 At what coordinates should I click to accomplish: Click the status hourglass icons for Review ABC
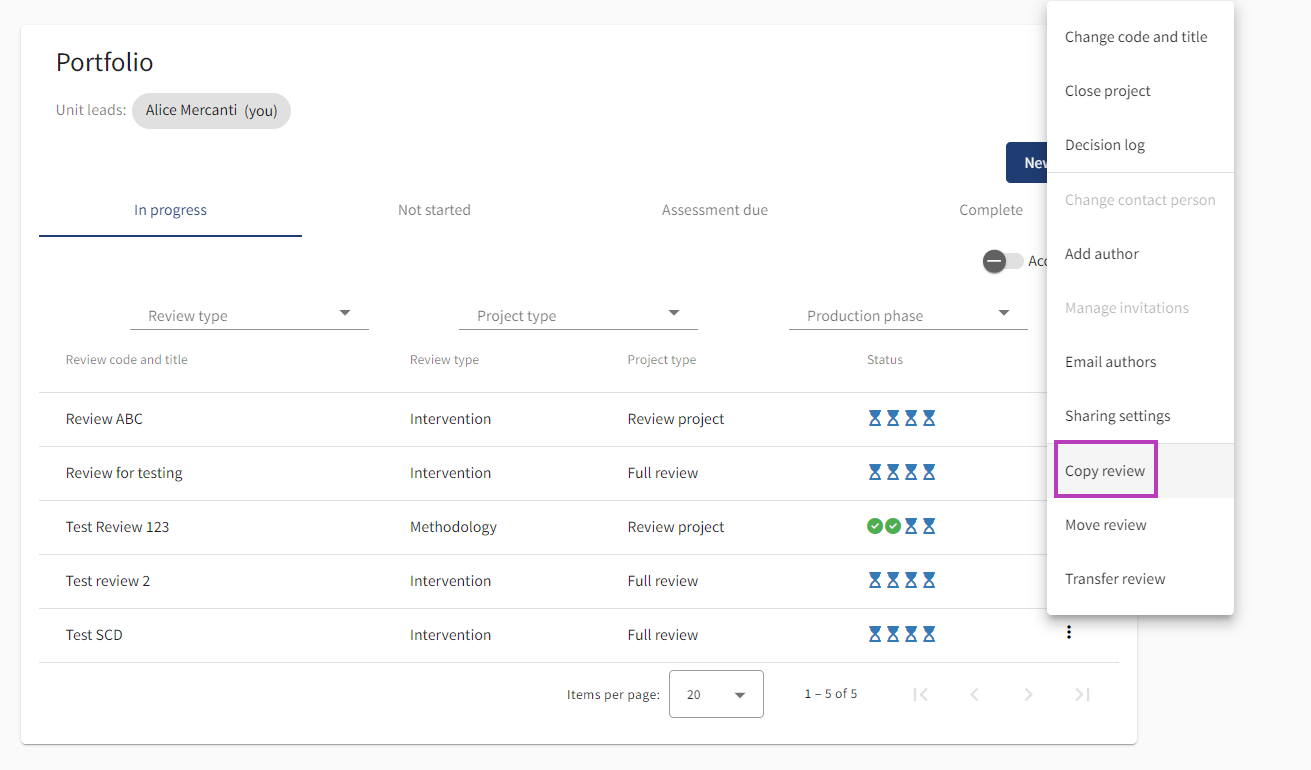pos(901,419)
